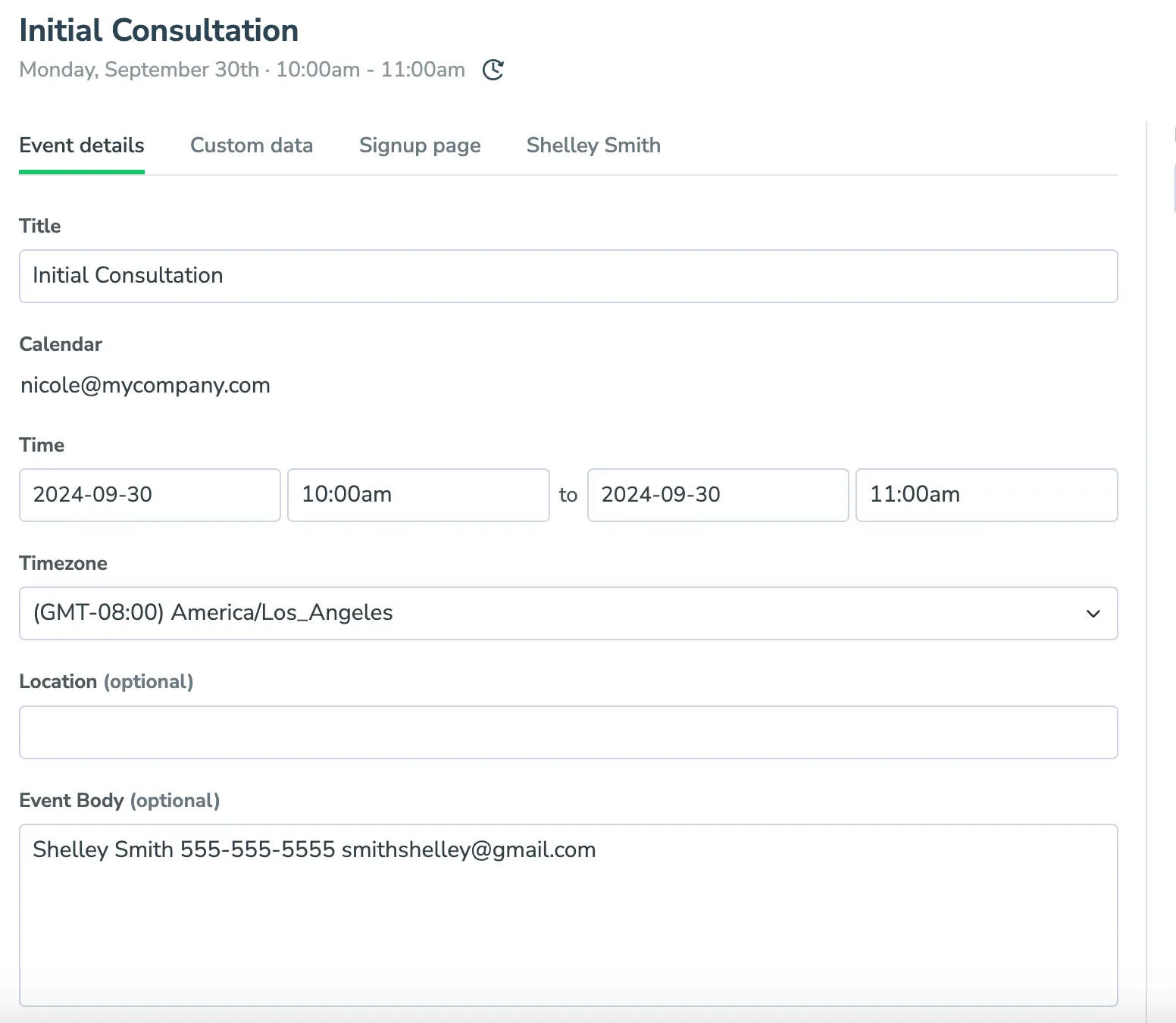Edit the 10:00am start time field

[x=418, y=495]
